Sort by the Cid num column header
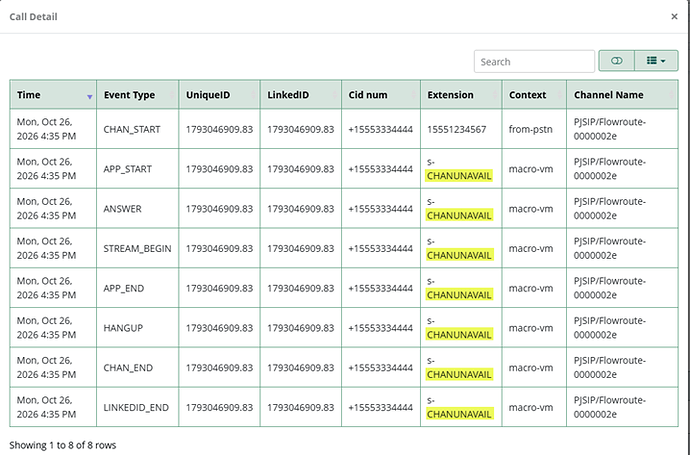Screen dimensions: 690x455 pyautogui.click(x=381, y=95)
